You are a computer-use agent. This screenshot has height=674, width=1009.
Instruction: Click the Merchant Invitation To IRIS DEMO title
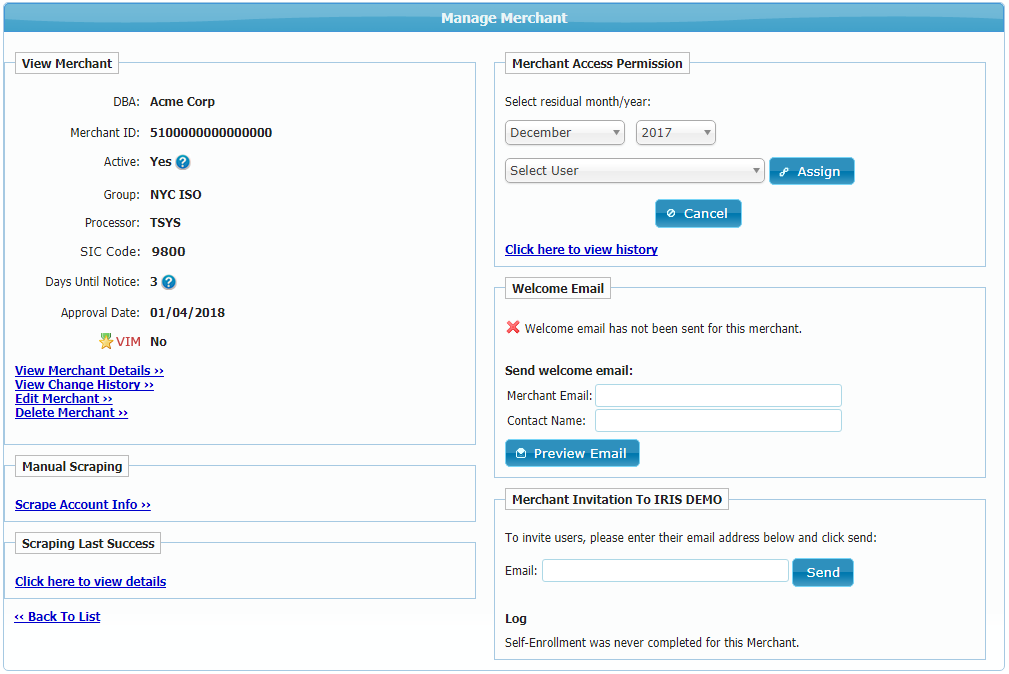tap(617, 500)
